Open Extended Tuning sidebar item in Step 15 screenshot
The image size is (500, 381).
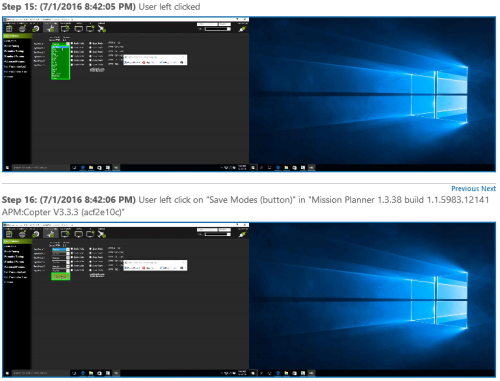point(14,51)
